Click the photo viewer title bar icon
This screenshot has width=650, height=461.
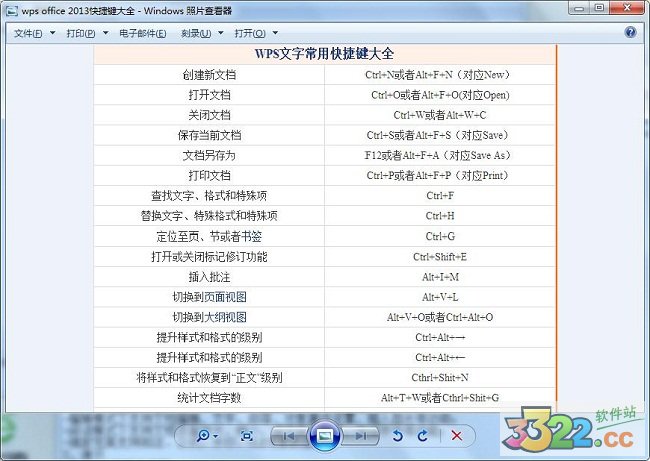point(12,11)
